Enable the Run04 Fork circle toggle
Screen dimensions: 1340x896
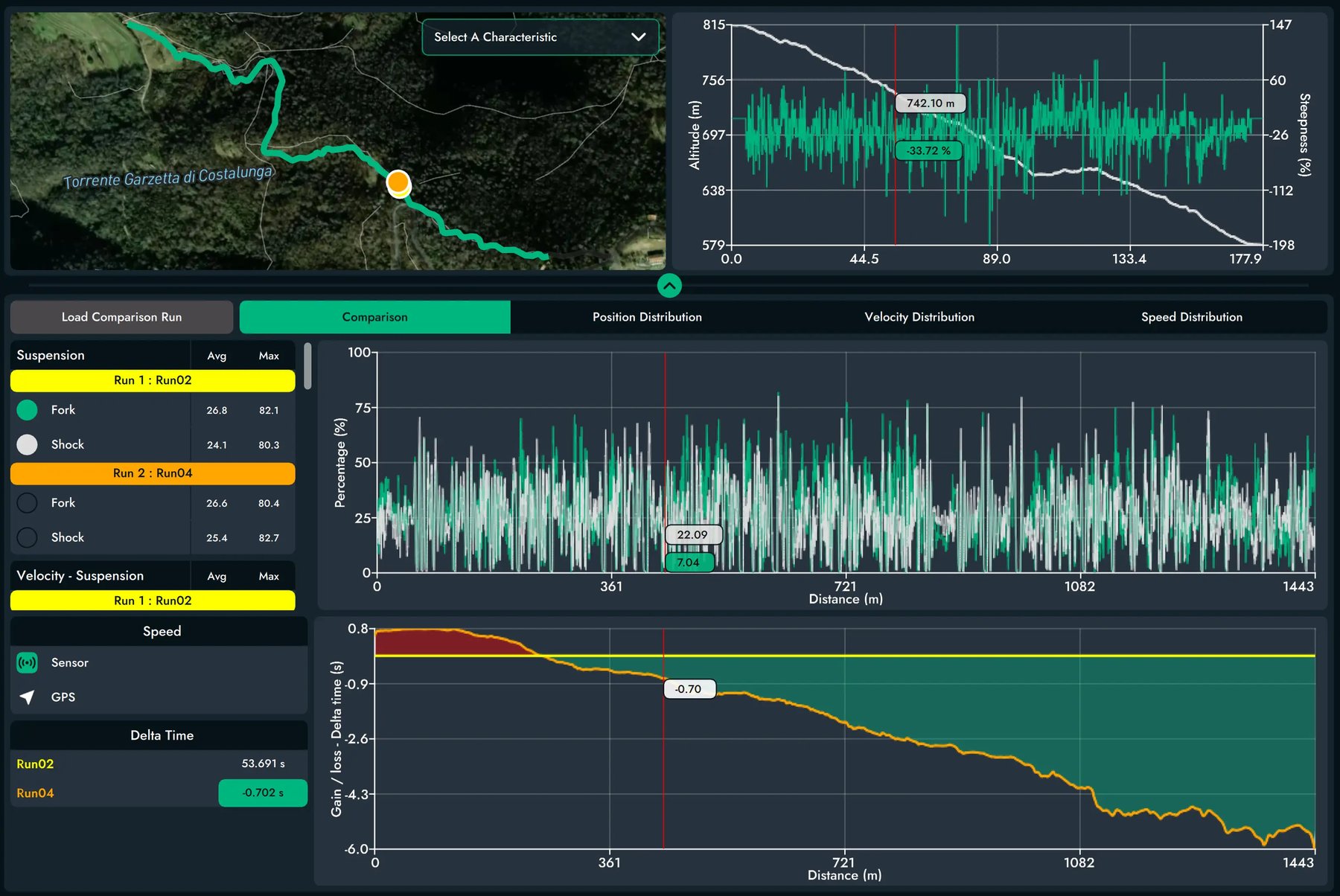27,503
